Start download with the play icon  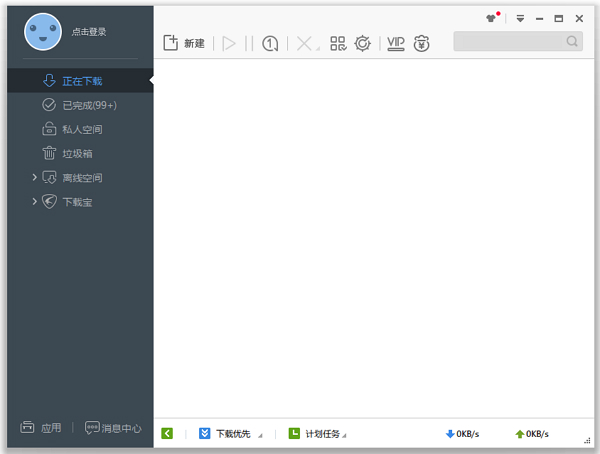(229, 43)
